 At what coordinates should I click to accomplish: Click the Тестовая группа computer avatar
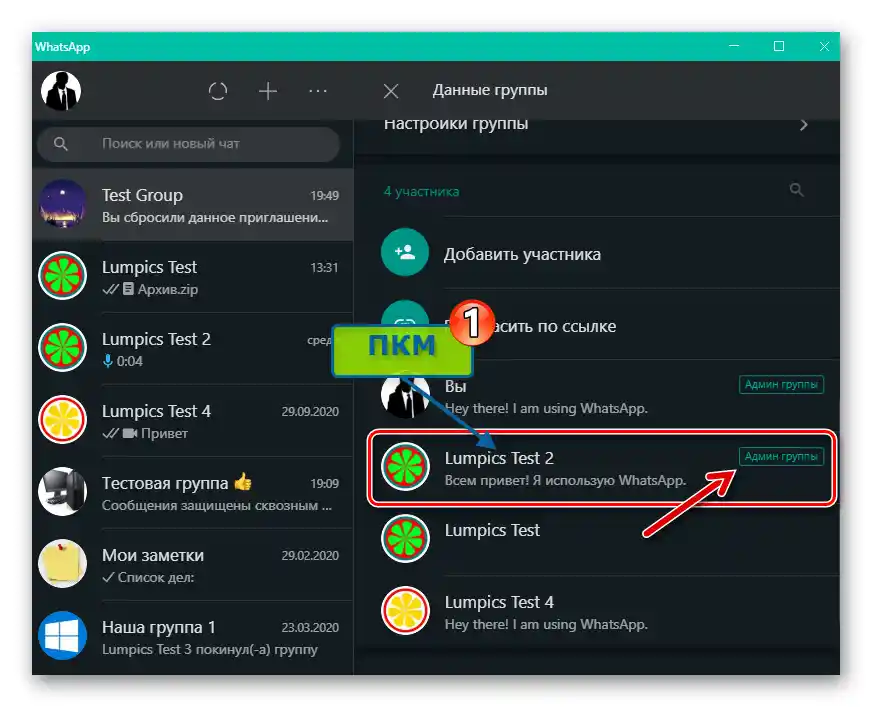(x=62, y=491)
